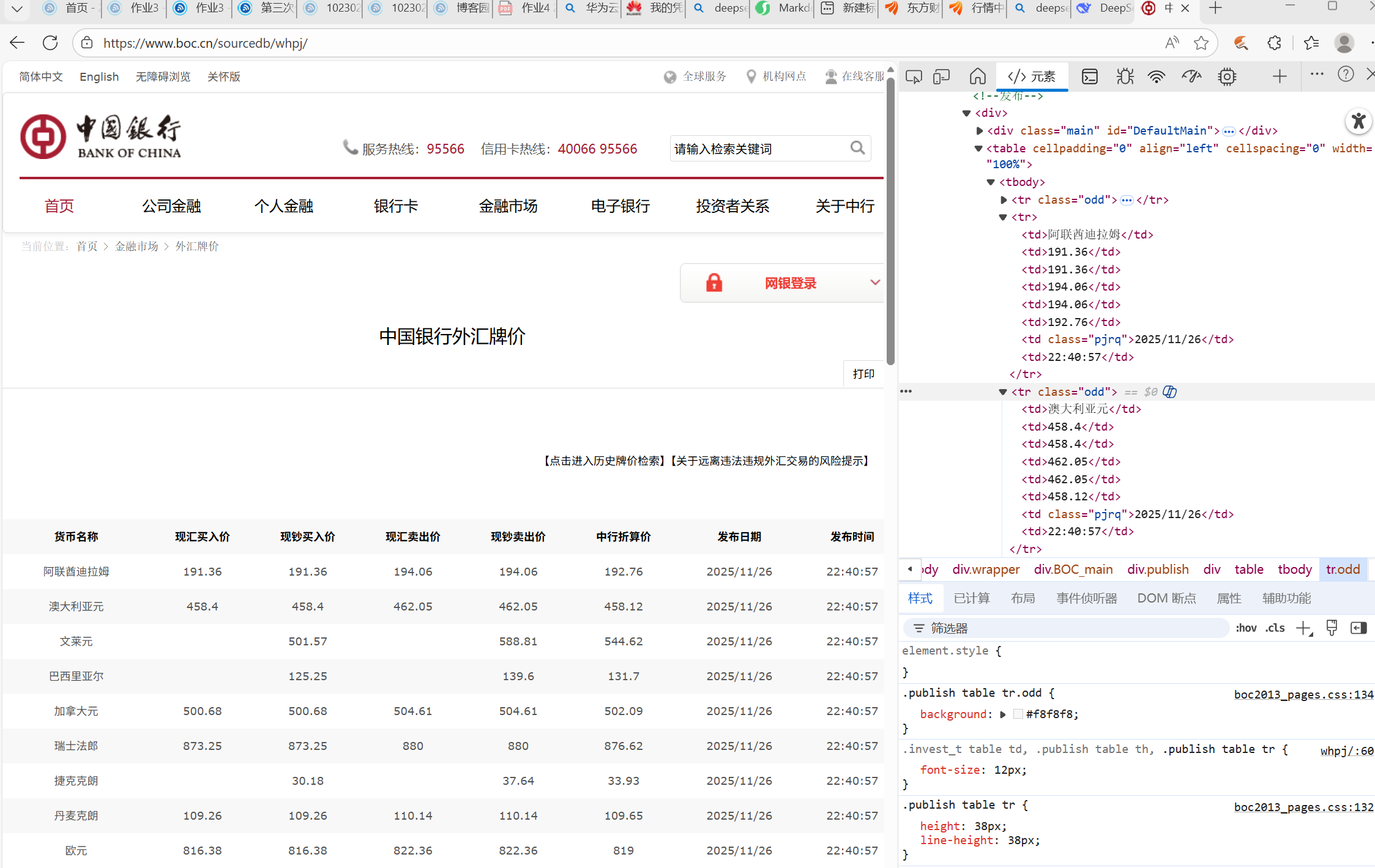Toggle .cls element classes editor
The image size is (1375, 868).
(x=1275, y=628)
